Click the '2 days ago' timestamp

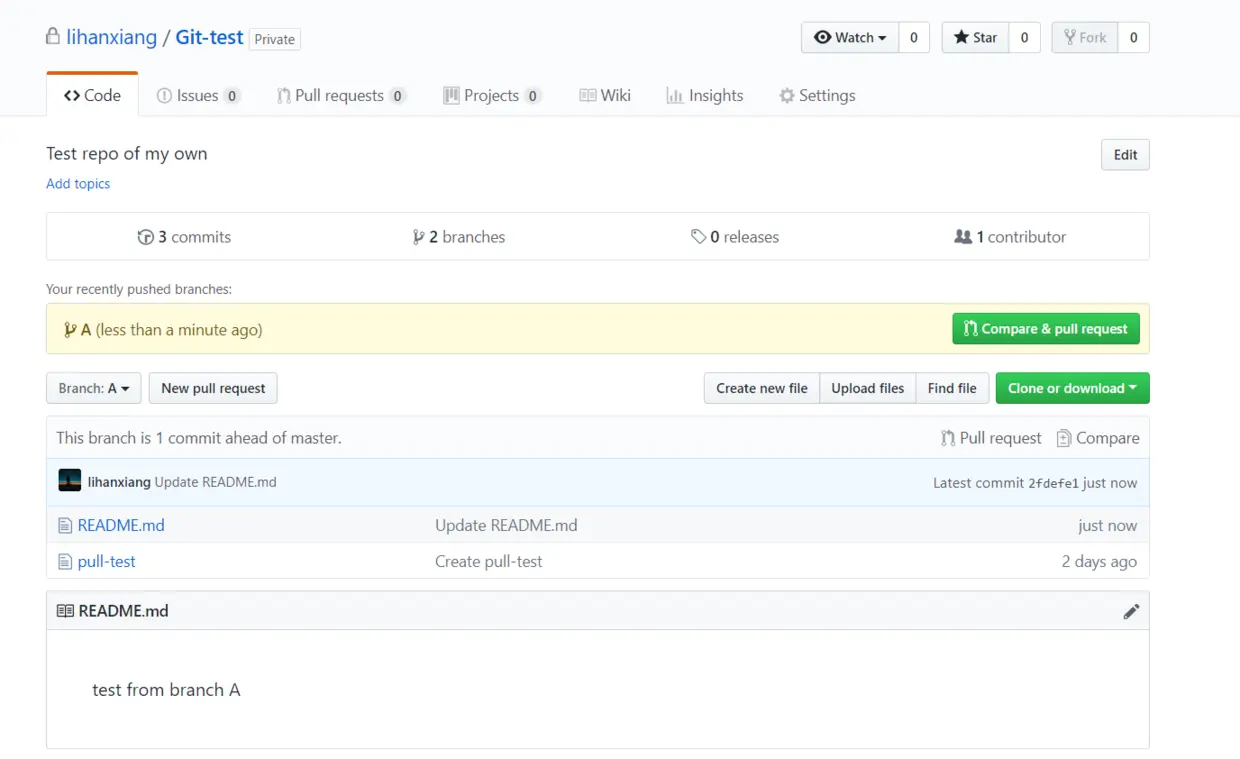(x=1099, y=561)
